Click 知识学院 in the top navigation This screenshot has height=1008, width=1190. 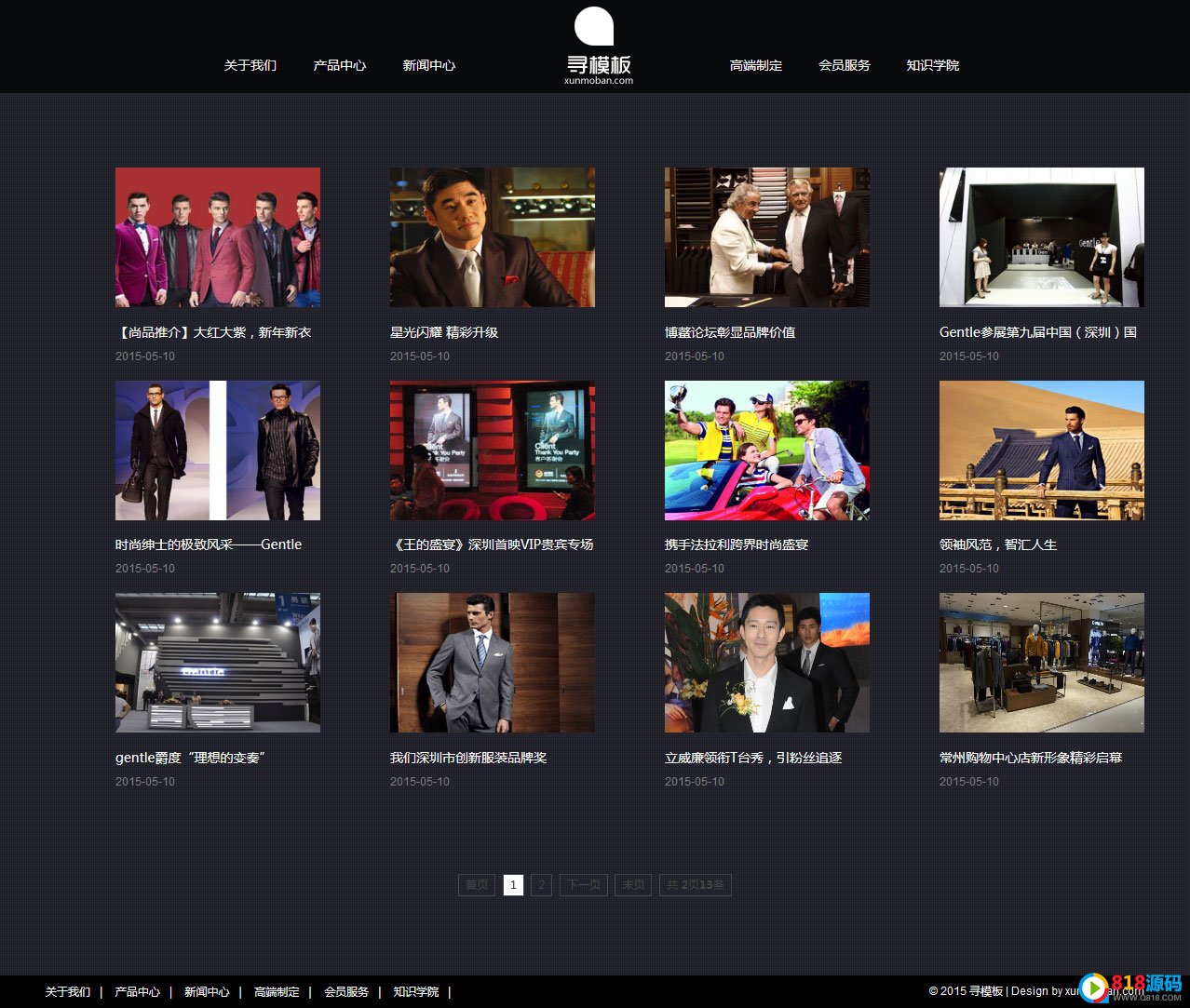[932, 65]
